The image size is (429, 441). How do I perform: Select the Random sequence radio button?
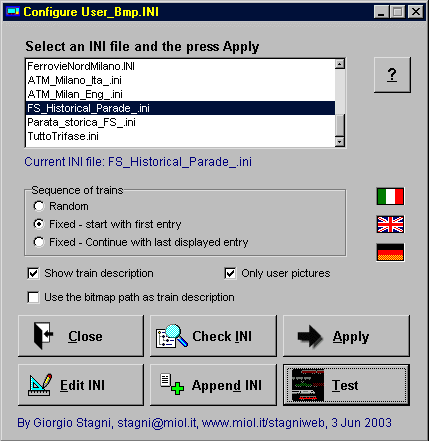click(39, 206)
